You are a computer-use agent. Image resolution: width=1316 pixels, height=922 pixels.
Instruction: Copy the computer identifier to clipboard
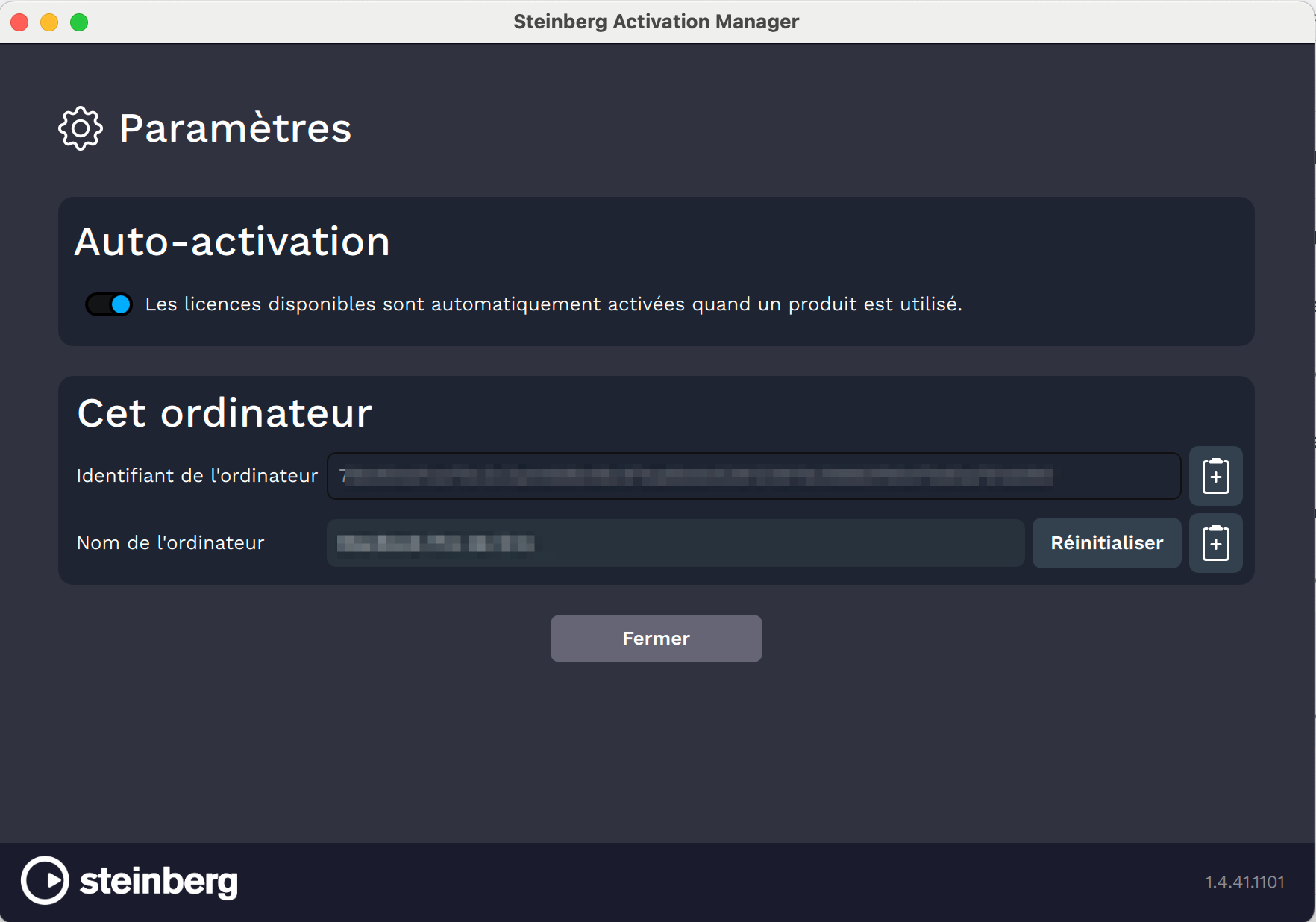(1215, 476)
